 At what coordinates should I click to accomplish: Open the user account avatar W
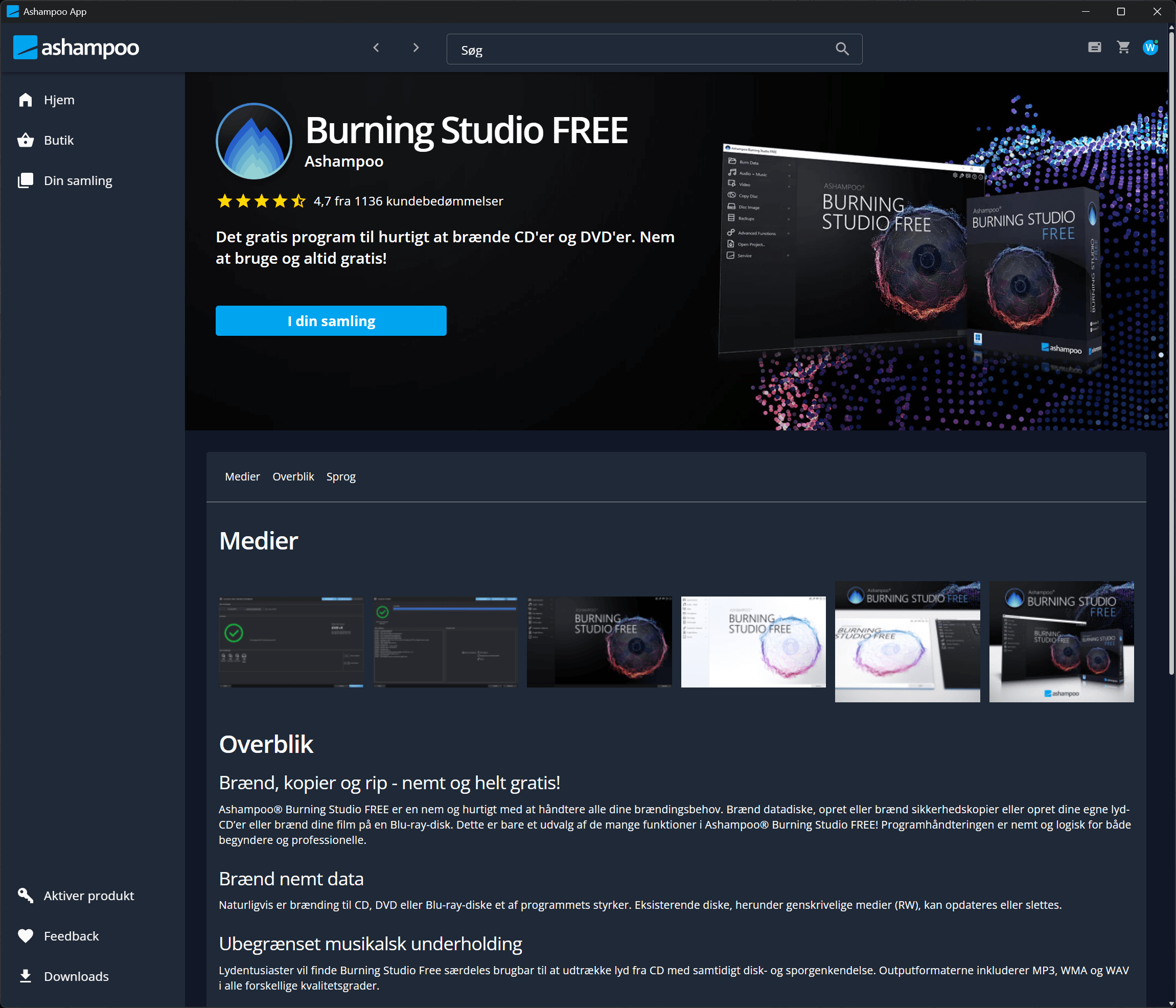coord(1150,47)
